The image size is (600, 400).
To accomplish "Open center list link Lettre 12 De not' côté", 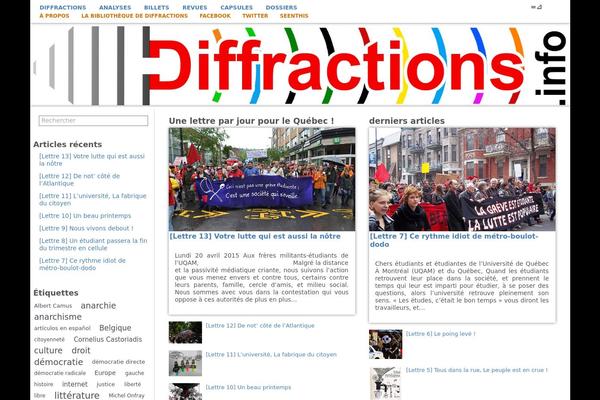I will [x=260, y=326].
